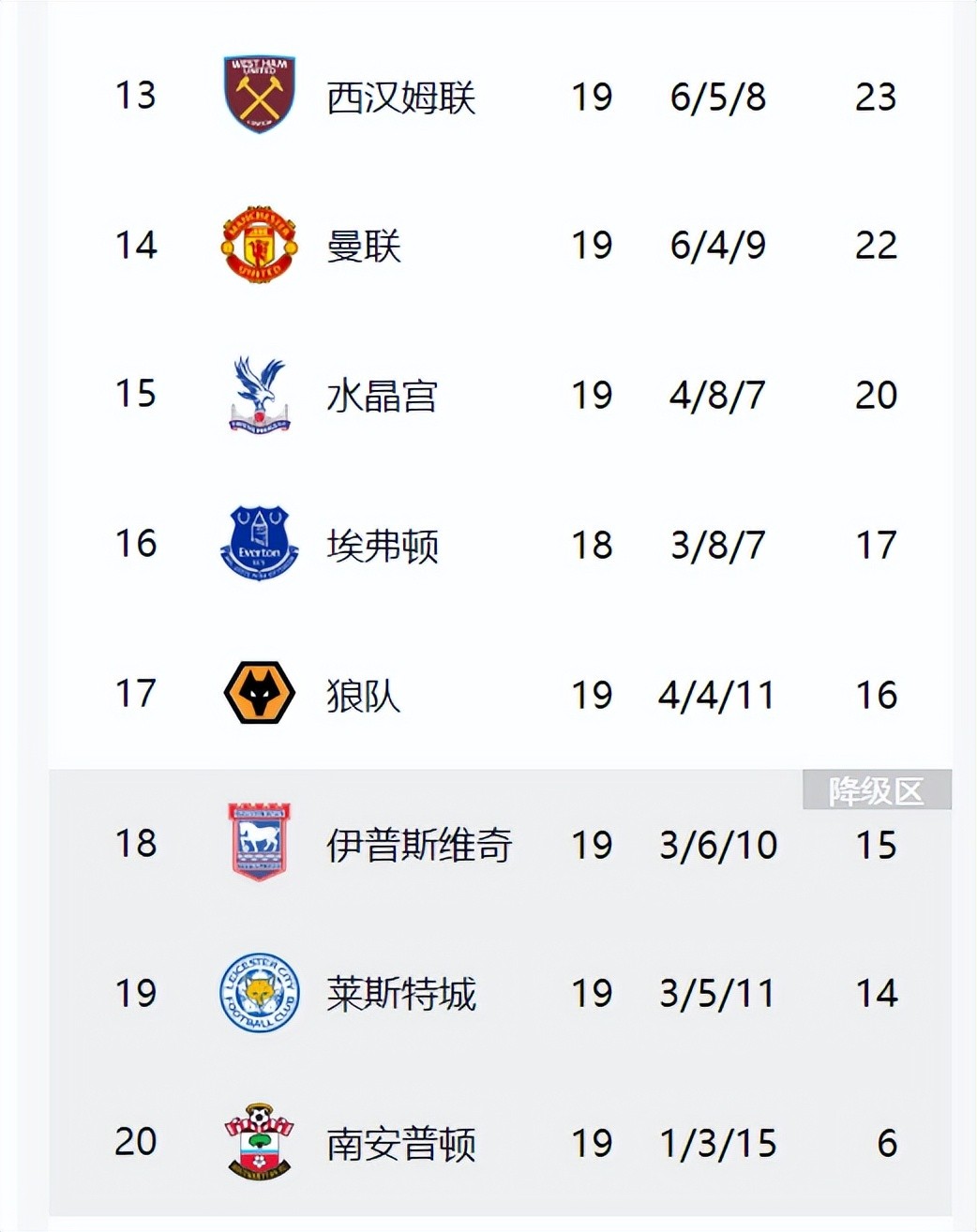Screen dimensions: 977x1232
Task: Click the Manchester United badge
Action: coord(260,245)
